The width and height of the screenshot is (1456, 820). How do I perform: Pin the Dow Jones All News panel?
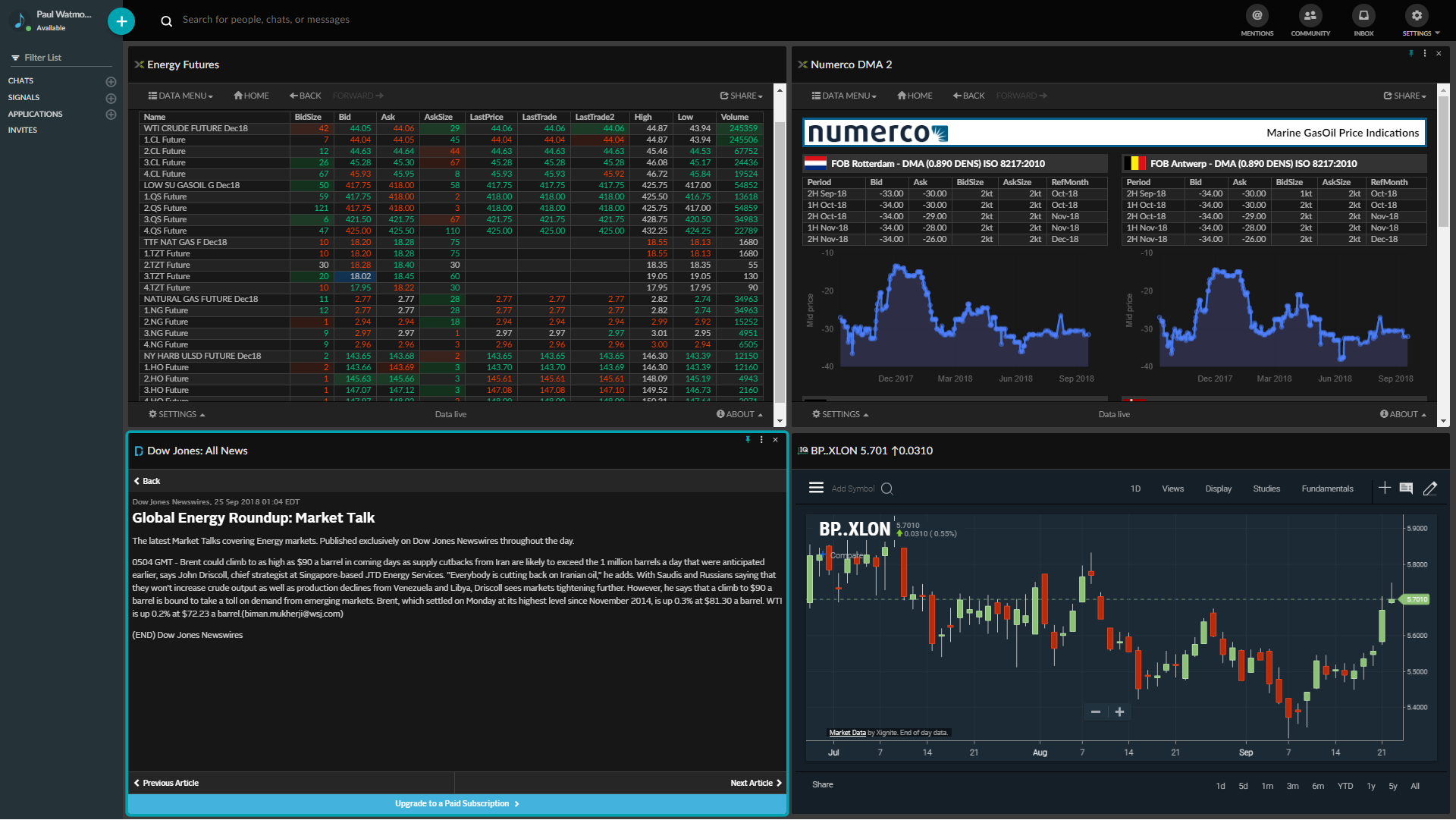click(x=748, y=440)
